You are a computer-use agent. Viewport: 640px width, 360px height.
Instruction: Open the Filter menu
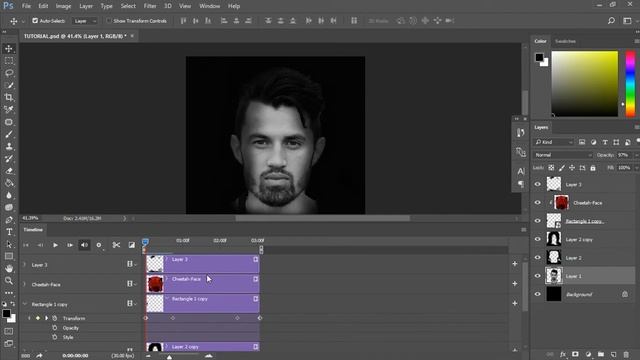(150, 6)
